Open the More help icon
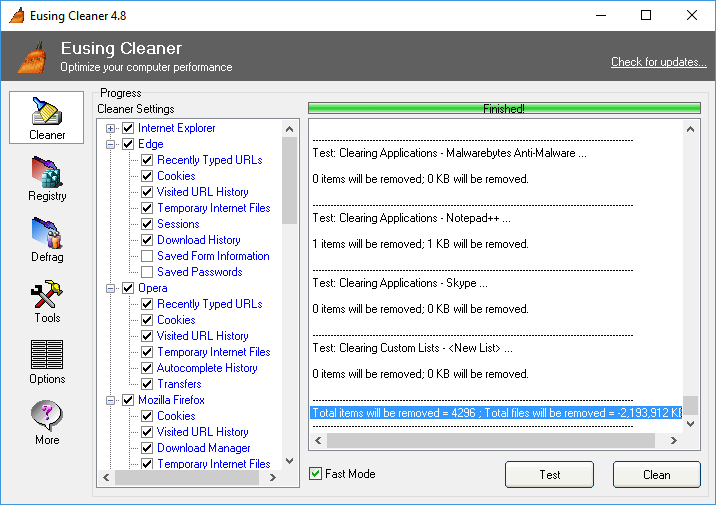Screen dimensions: 716x505 (x=47, y=423)
